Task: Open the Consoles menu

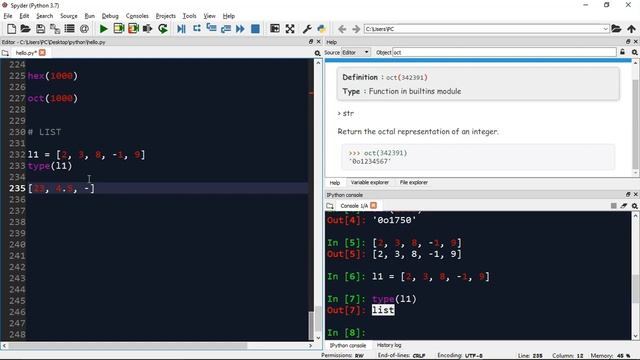Action: pos(137,16)
